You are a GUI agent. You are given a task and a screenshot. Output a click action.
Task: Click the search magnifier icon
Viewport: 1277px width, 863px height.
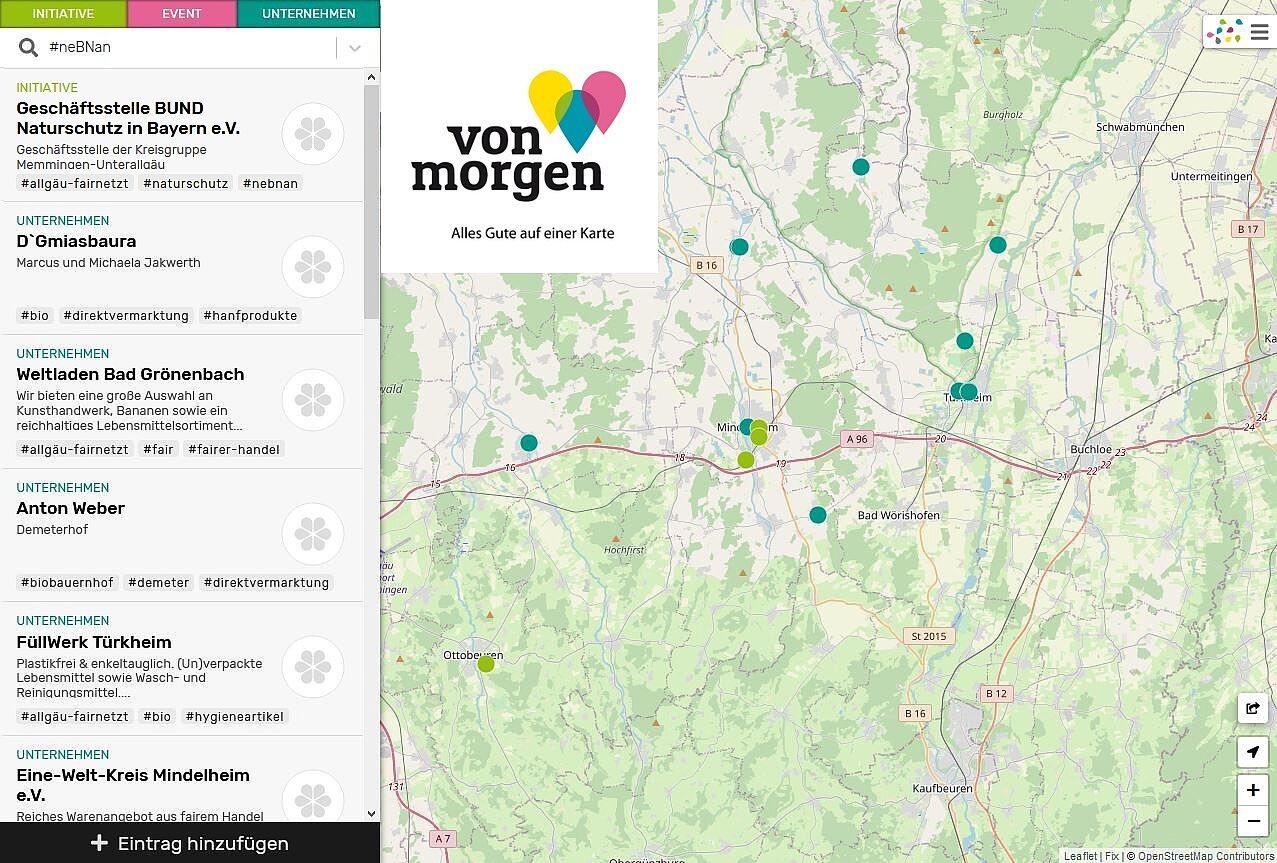29,48
